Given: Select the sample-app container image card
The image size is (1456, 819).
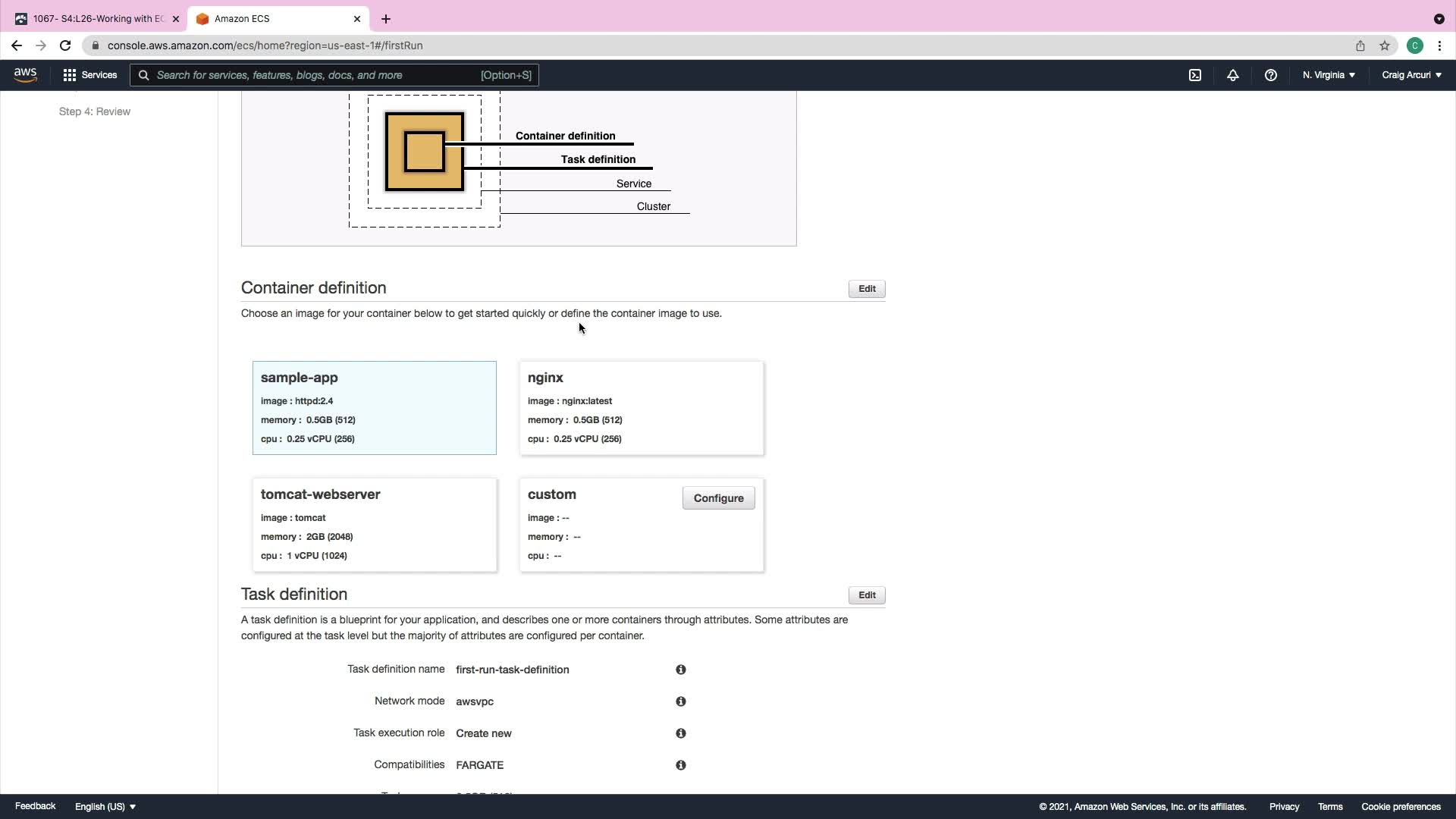Looking at the screenshot, I should tap(375, 408).
